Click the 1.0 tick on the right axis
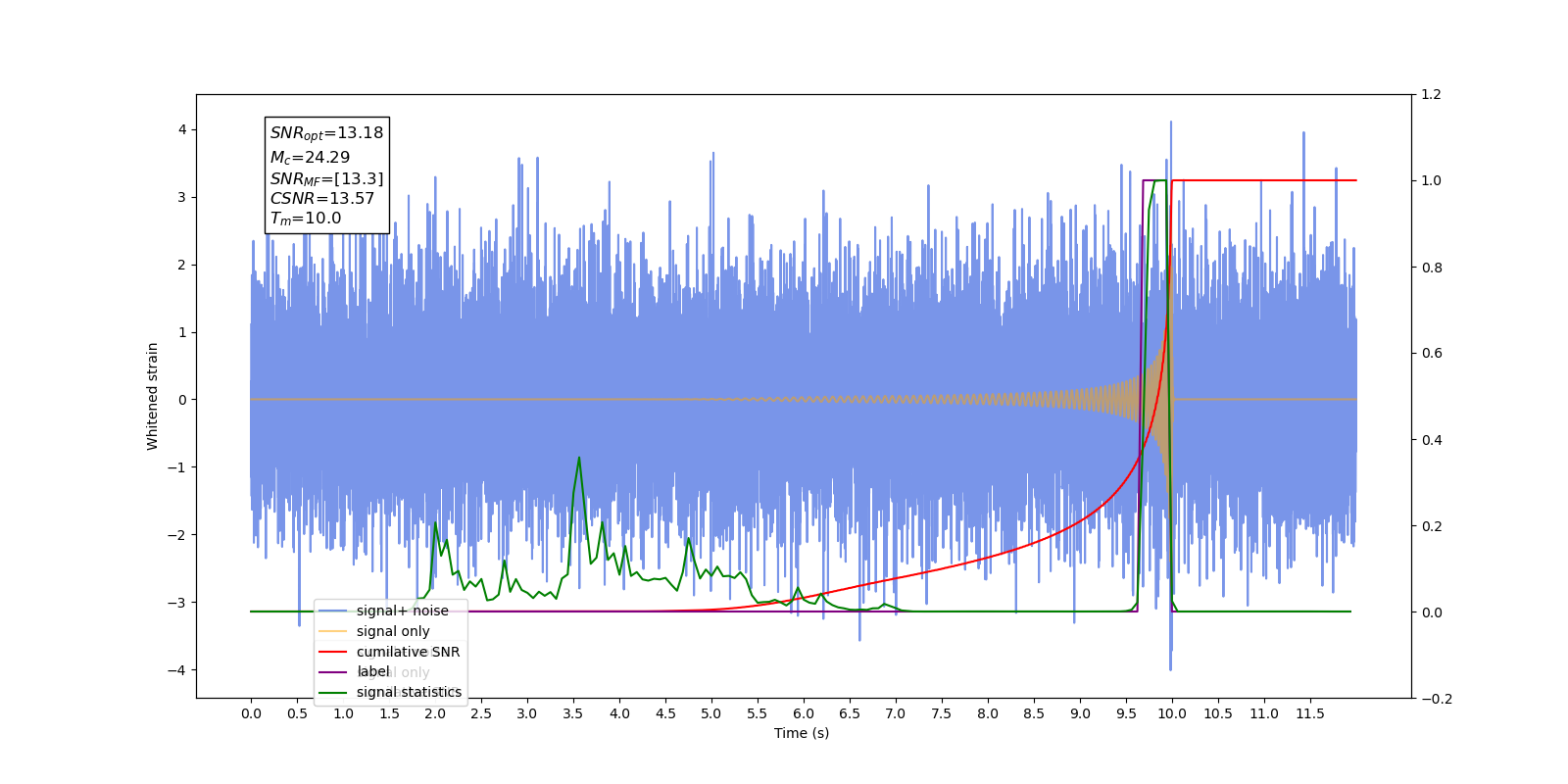Image resolution: width=1568 pixels, height=784 pixels. 1432,180
